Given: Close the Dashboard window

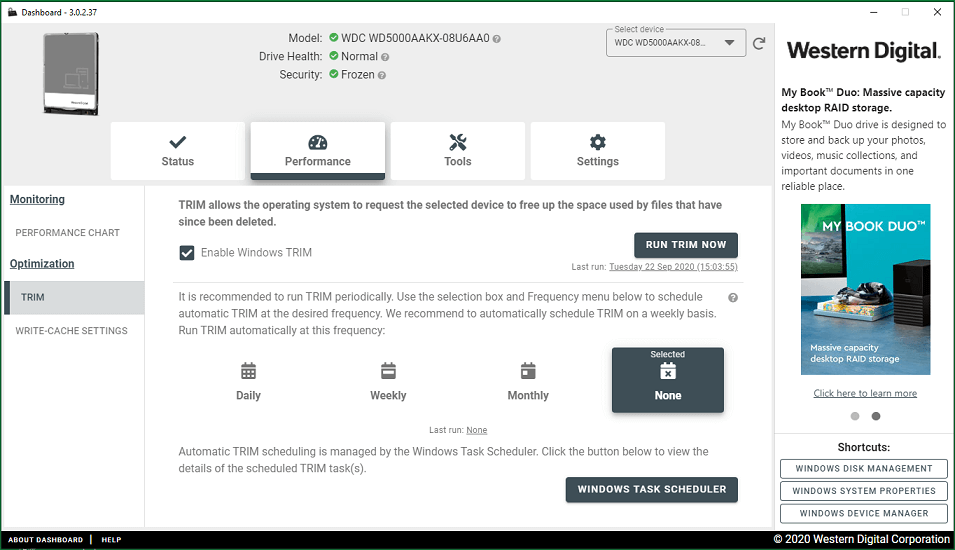Looking at the screenshot, I should (937, 12).
